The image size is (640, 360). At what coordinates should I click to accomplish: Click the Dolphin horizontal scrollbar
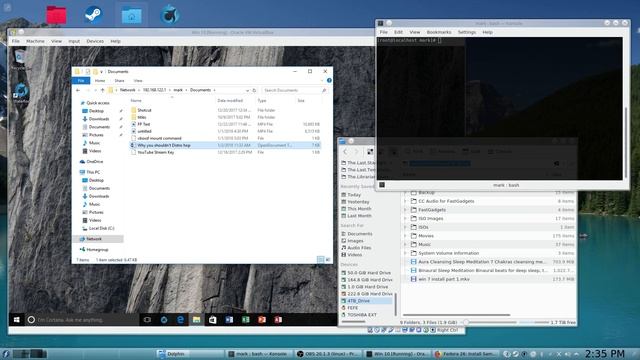(x=456, y=315)
